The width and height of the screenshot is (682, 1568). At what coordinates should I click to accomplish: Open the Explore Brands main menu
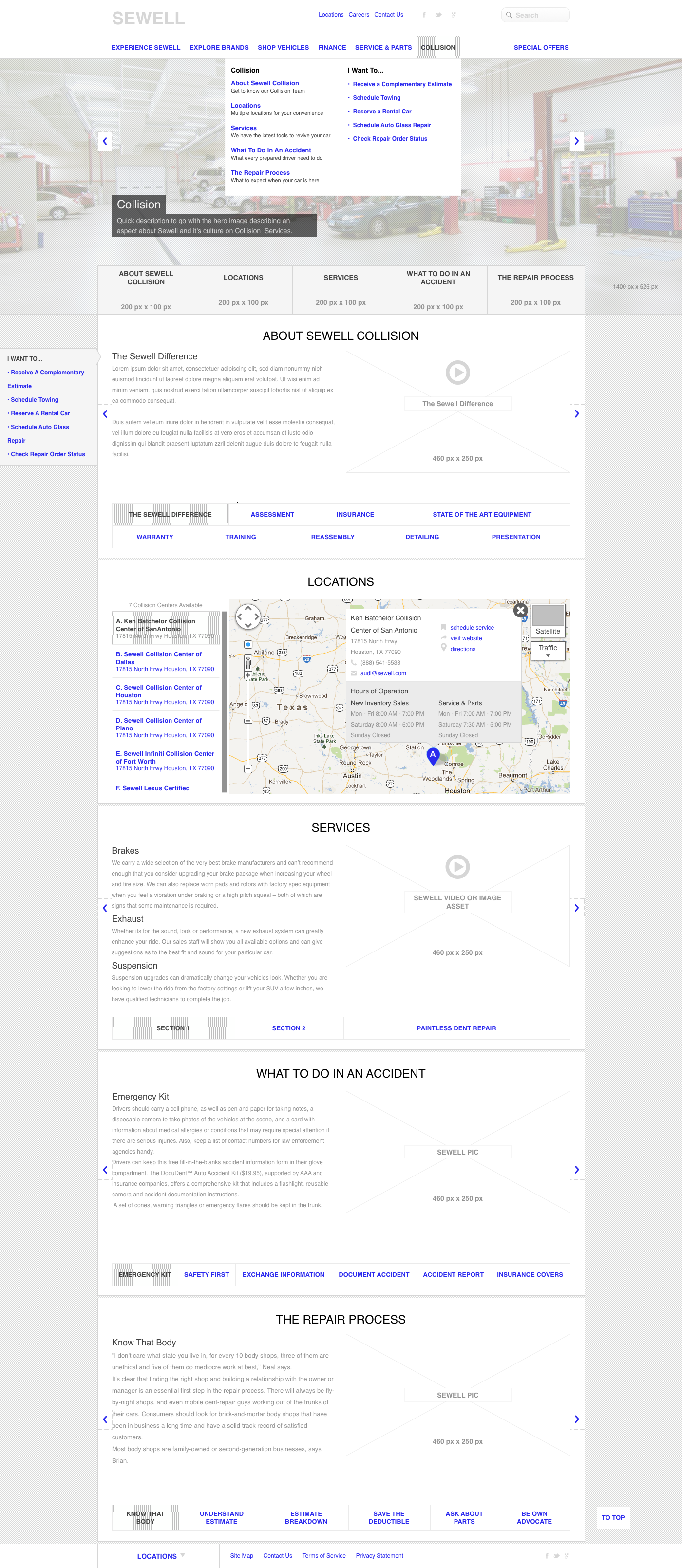219,48
